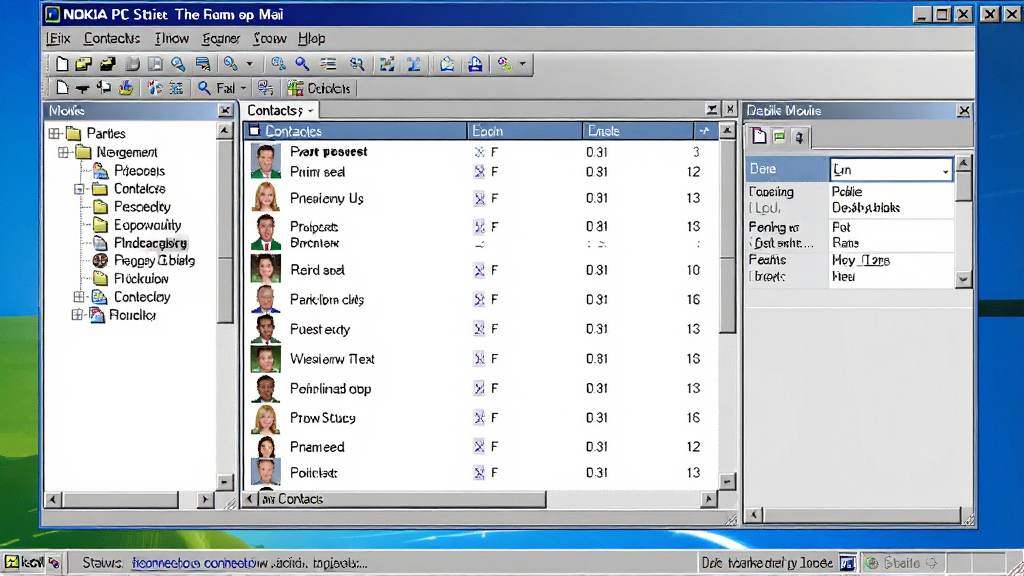The height and width of the screenshot is (576, 1024).
Task: Toggle the checkbox in the Contacles column header
Action: 255,131
